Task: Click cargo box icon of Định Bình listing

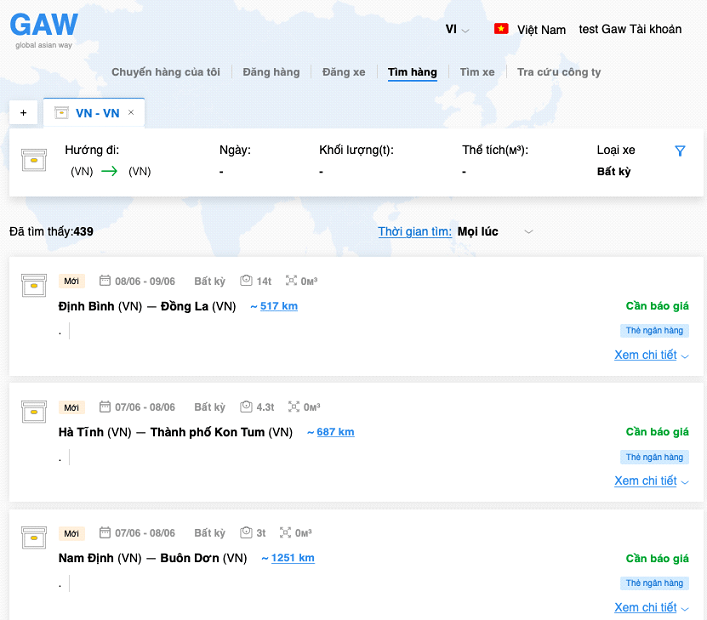Action: (x=34, y=285)
